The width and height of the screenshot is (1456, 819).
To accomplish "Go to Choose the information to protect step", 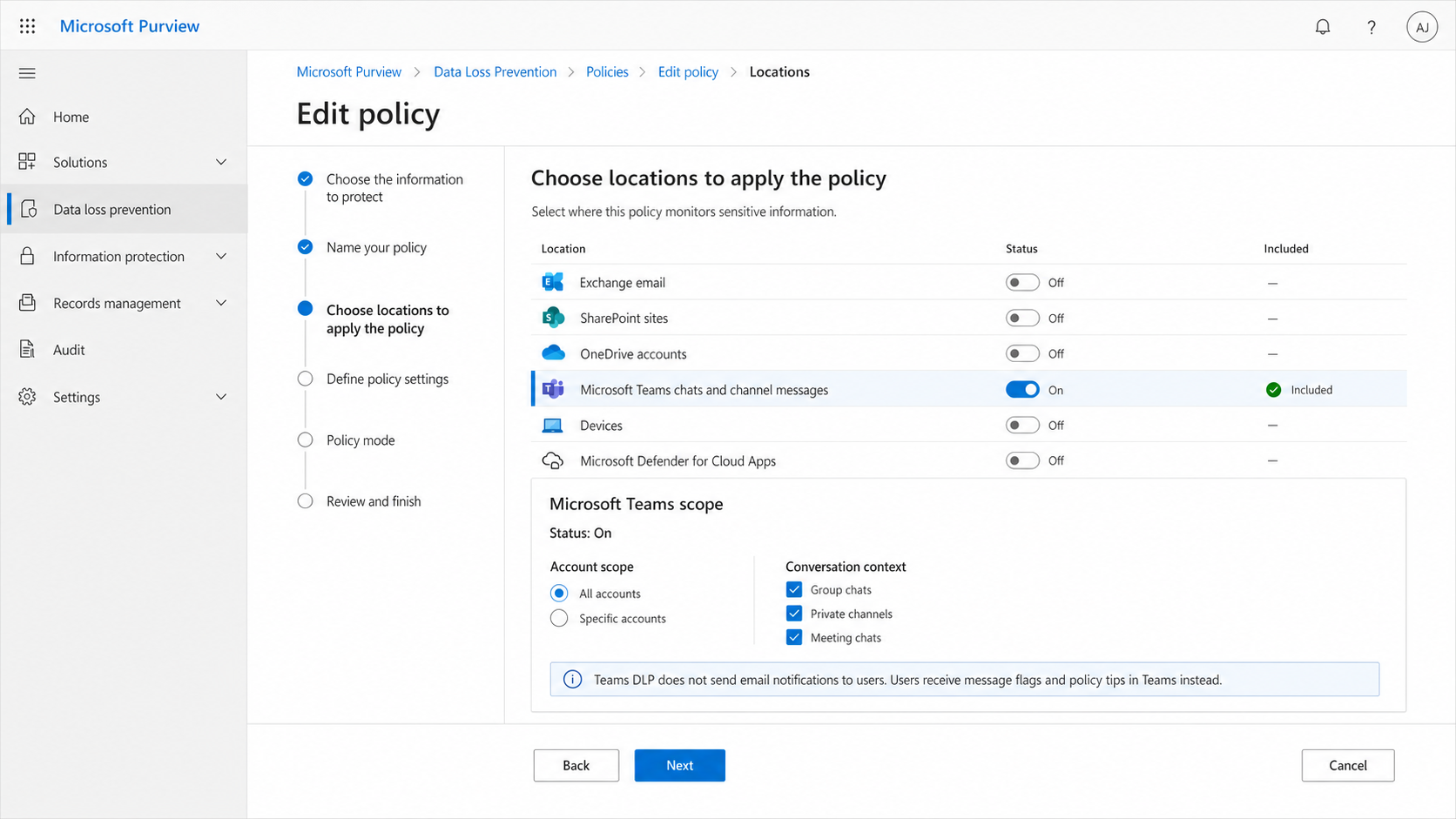I will pyautogui.click(x=394, y=188).
